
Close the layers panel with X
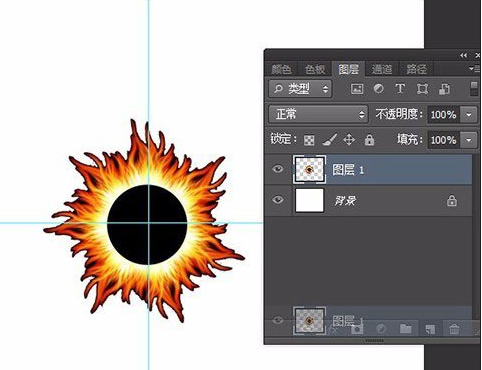pyautogui.click(x=477, y=55)
